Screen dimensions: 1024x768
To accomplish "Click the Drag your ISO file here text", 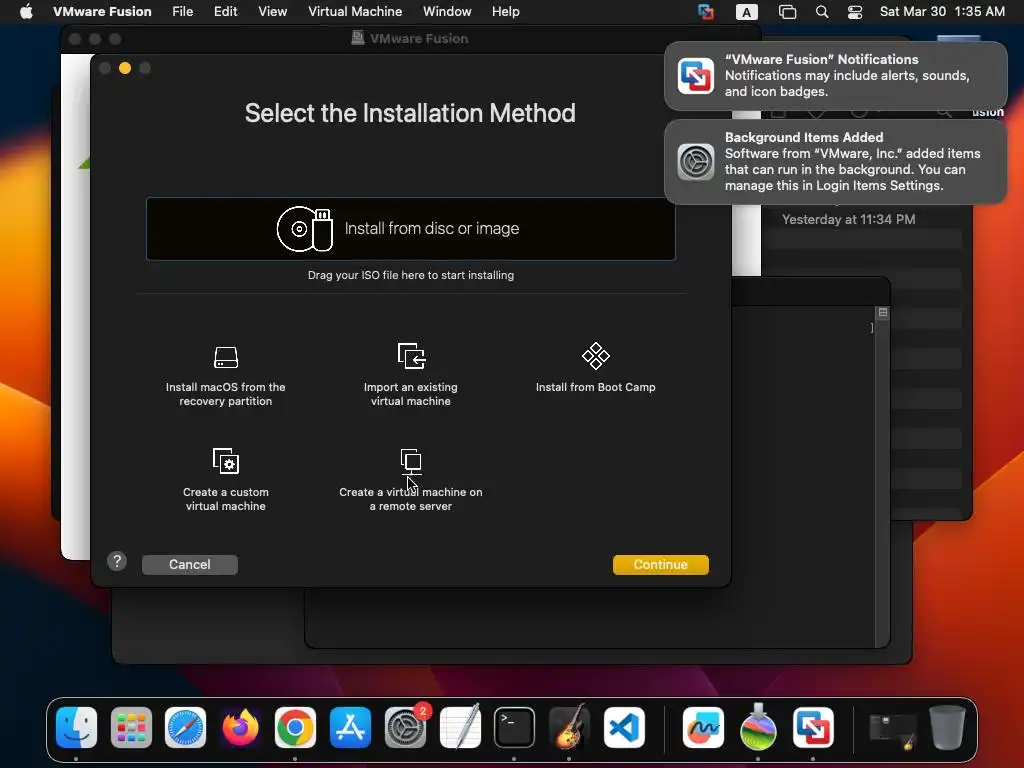I will pos(411,275).
